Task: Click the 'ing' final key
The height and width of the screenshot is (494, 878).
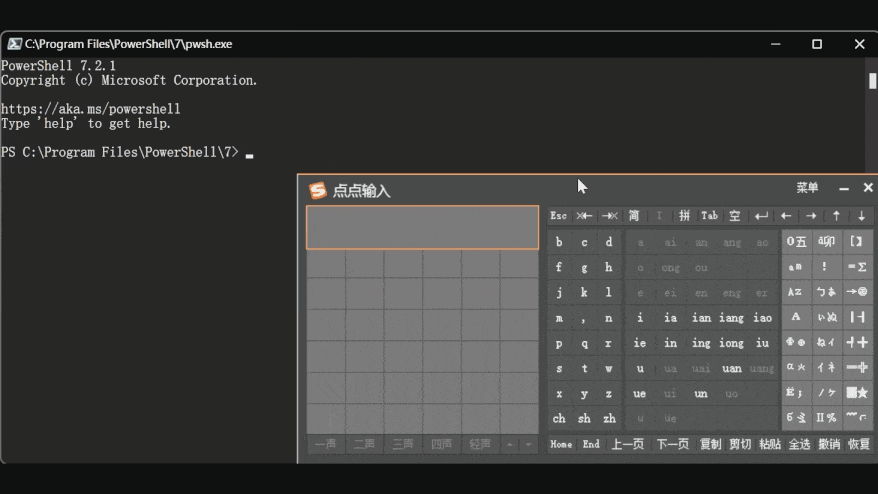Action: point(701,343)
